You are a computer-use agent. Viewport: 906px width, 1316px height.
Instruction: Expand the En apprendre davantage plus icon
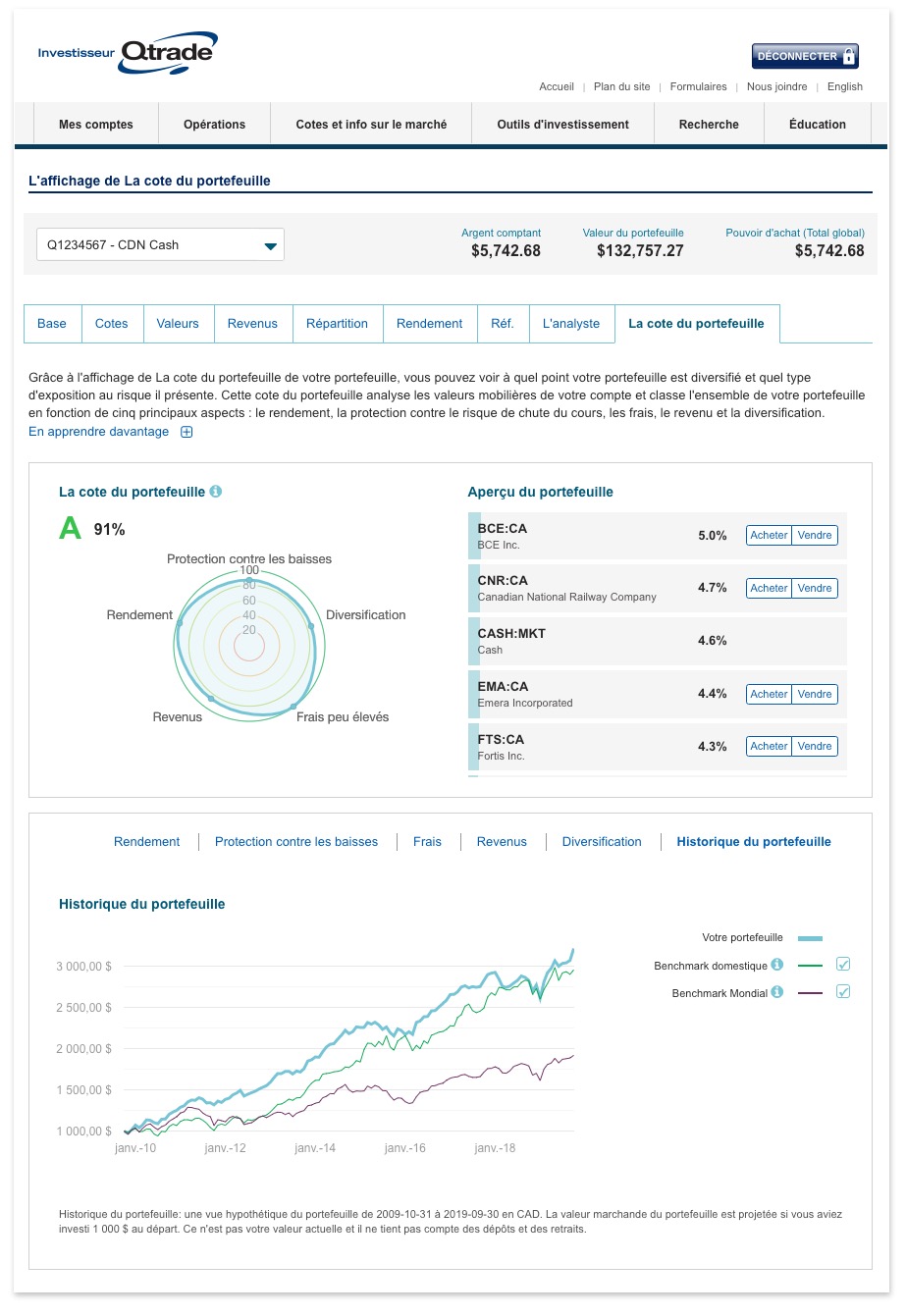pyautogui.click(x=187, y=432)
